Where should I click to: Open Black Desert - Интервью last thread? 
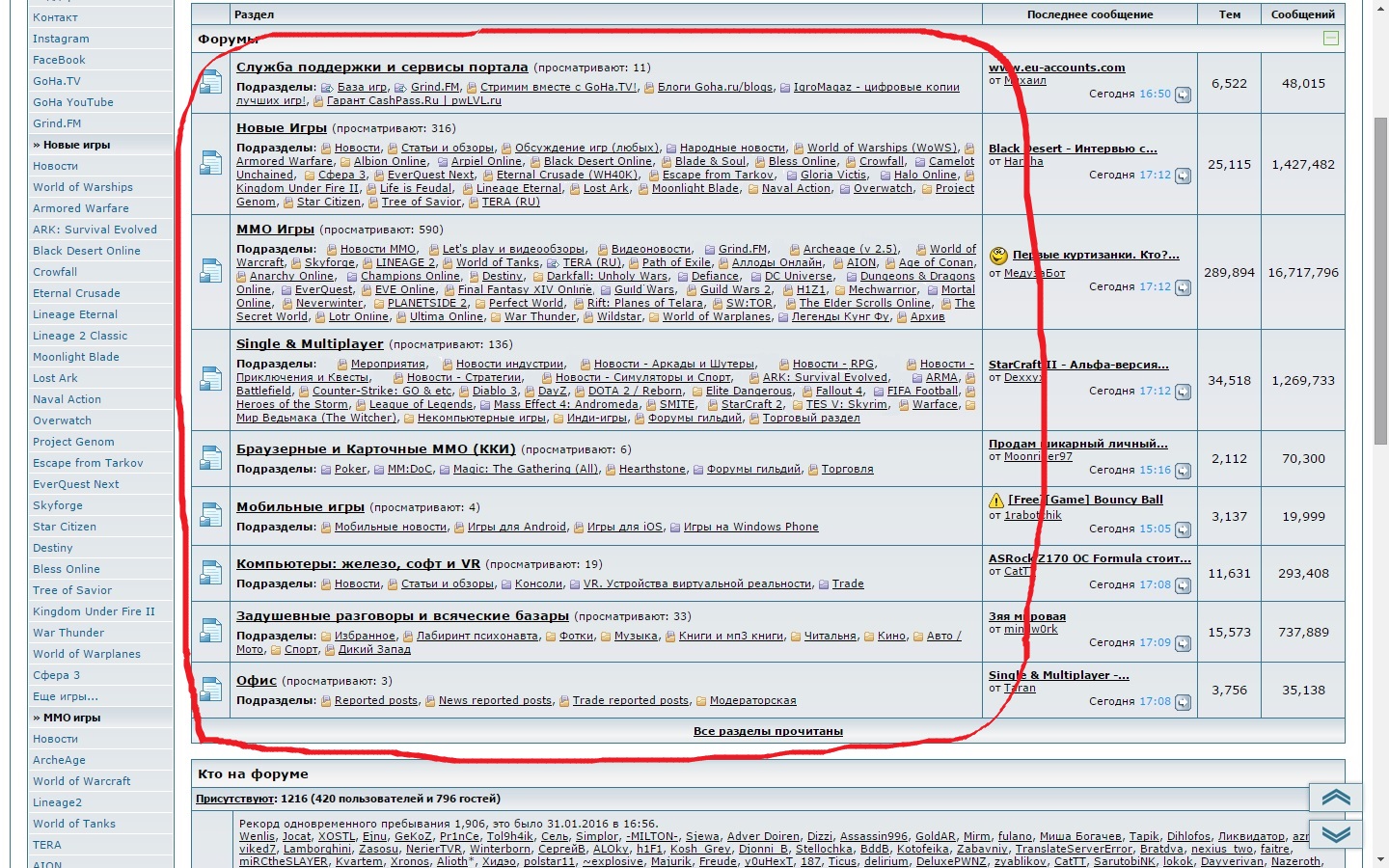pos(1073,149)
